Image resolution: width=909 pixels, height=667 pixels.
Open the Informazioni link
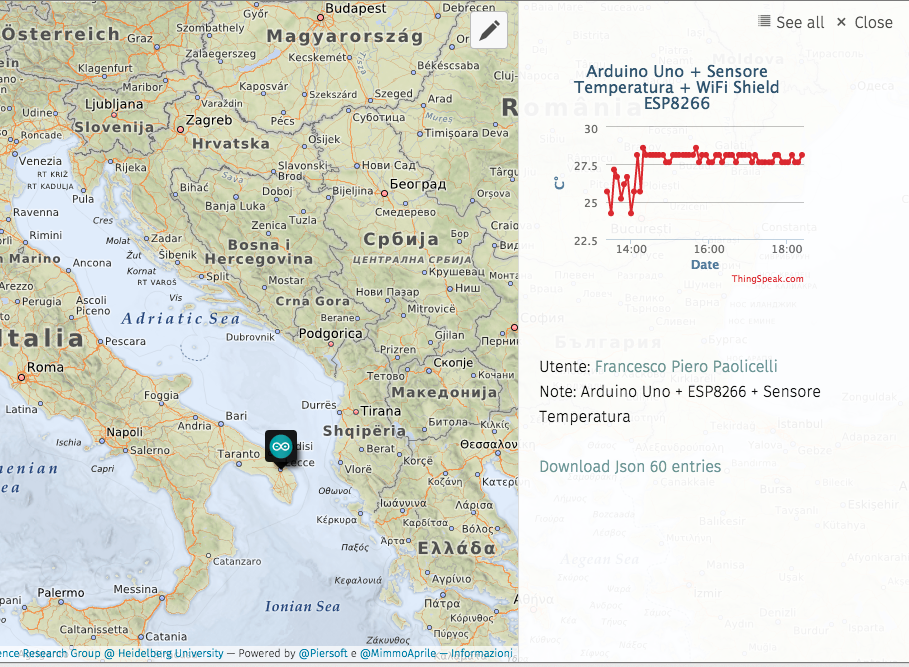[482, 653]
